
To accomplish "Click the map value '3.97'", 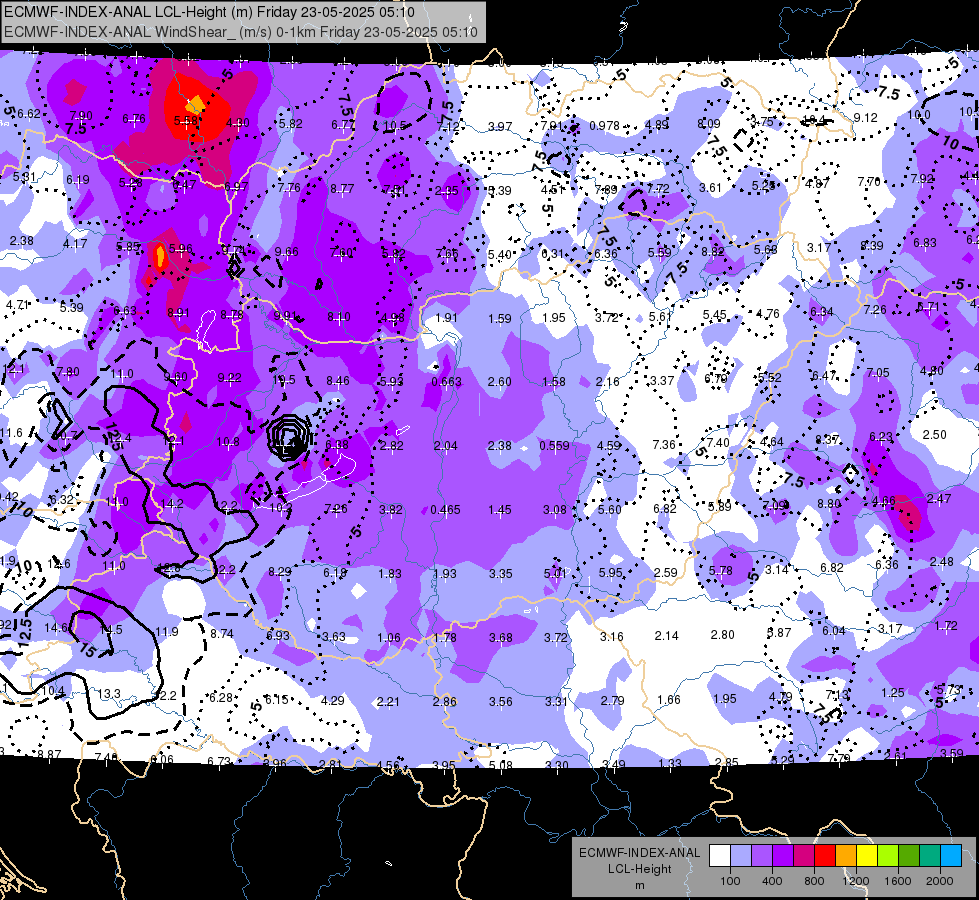I will click(500, 126).
